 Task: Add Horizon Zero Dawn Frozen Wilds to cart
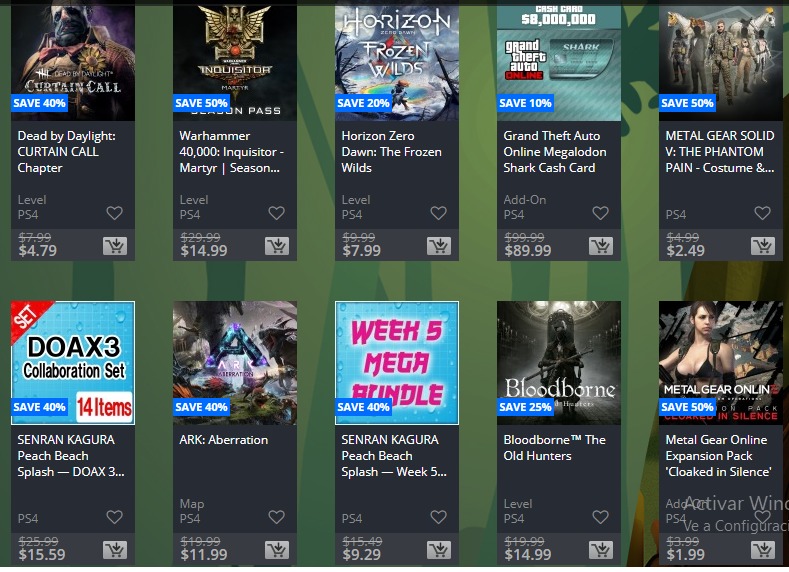pyautogui.click(x=439, y=246)
